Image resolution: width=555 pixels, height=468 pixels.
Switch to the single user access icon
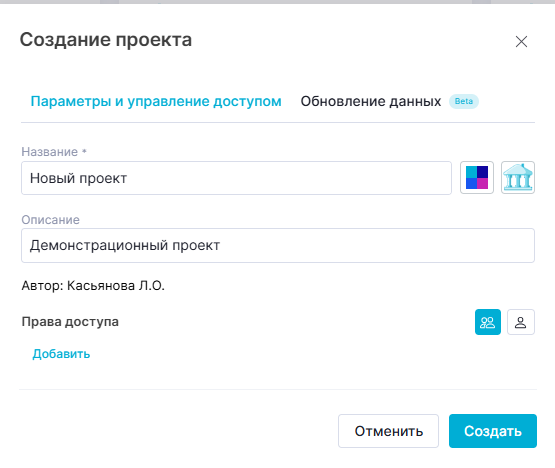[x=521, y=322]
